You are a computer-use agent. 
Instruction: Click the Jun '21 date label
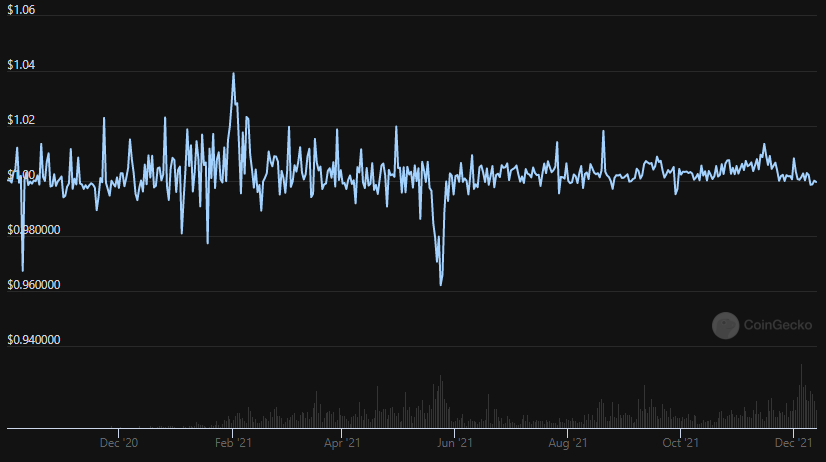[455, 443]
